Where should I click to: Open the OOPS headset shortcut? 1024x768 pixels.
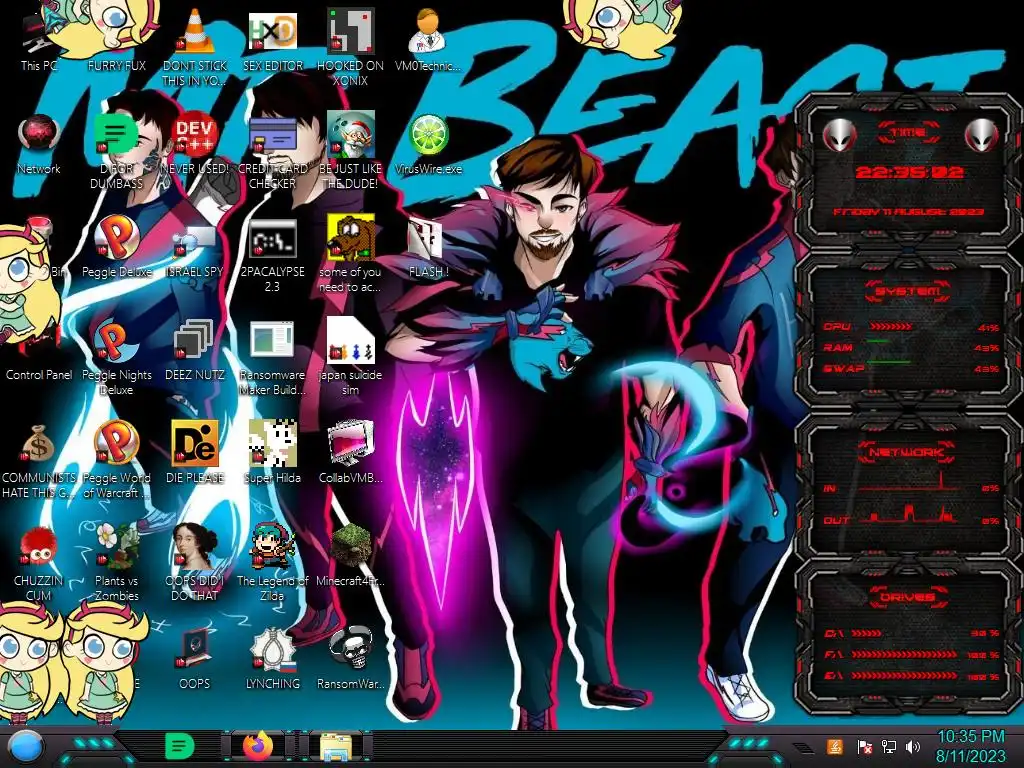[195, 658]
